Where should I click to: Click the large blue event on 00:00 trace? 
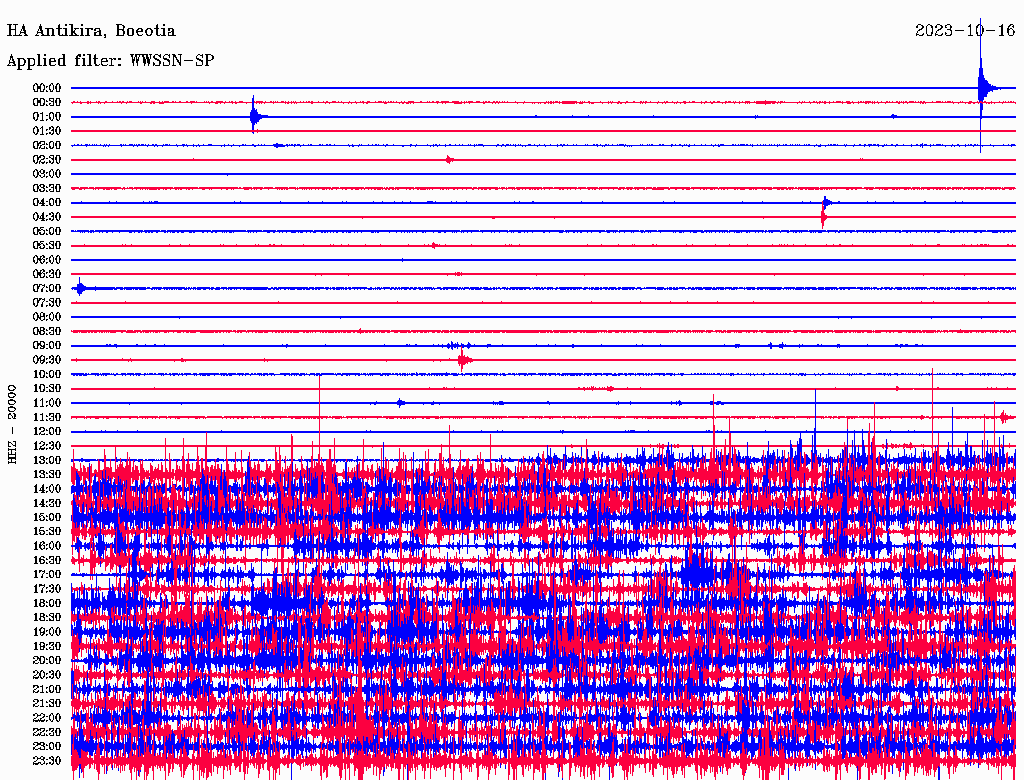tap(983, 90)
